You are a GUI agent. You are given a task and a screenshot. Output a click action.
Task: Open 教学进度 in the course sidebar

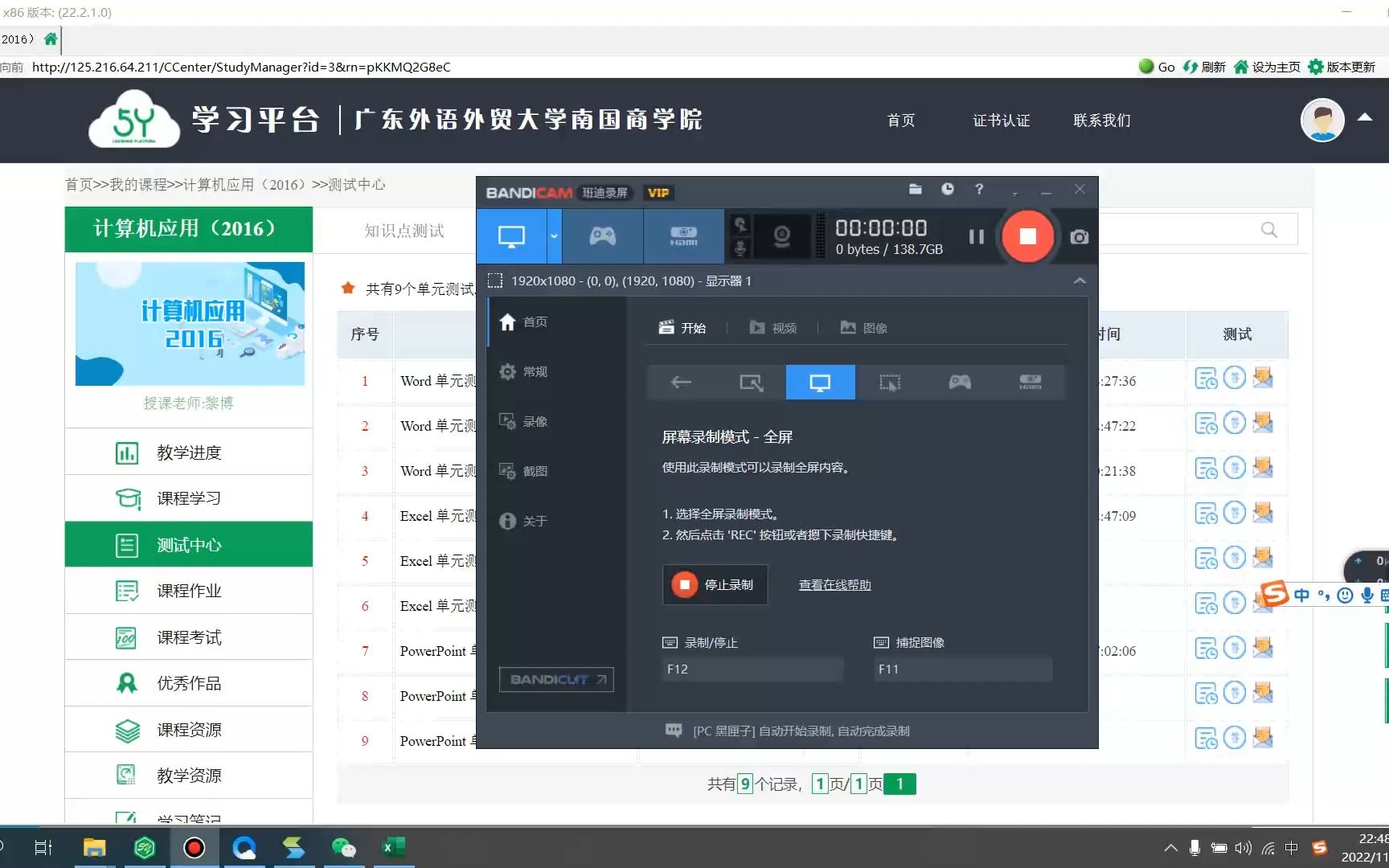(188, 452)
